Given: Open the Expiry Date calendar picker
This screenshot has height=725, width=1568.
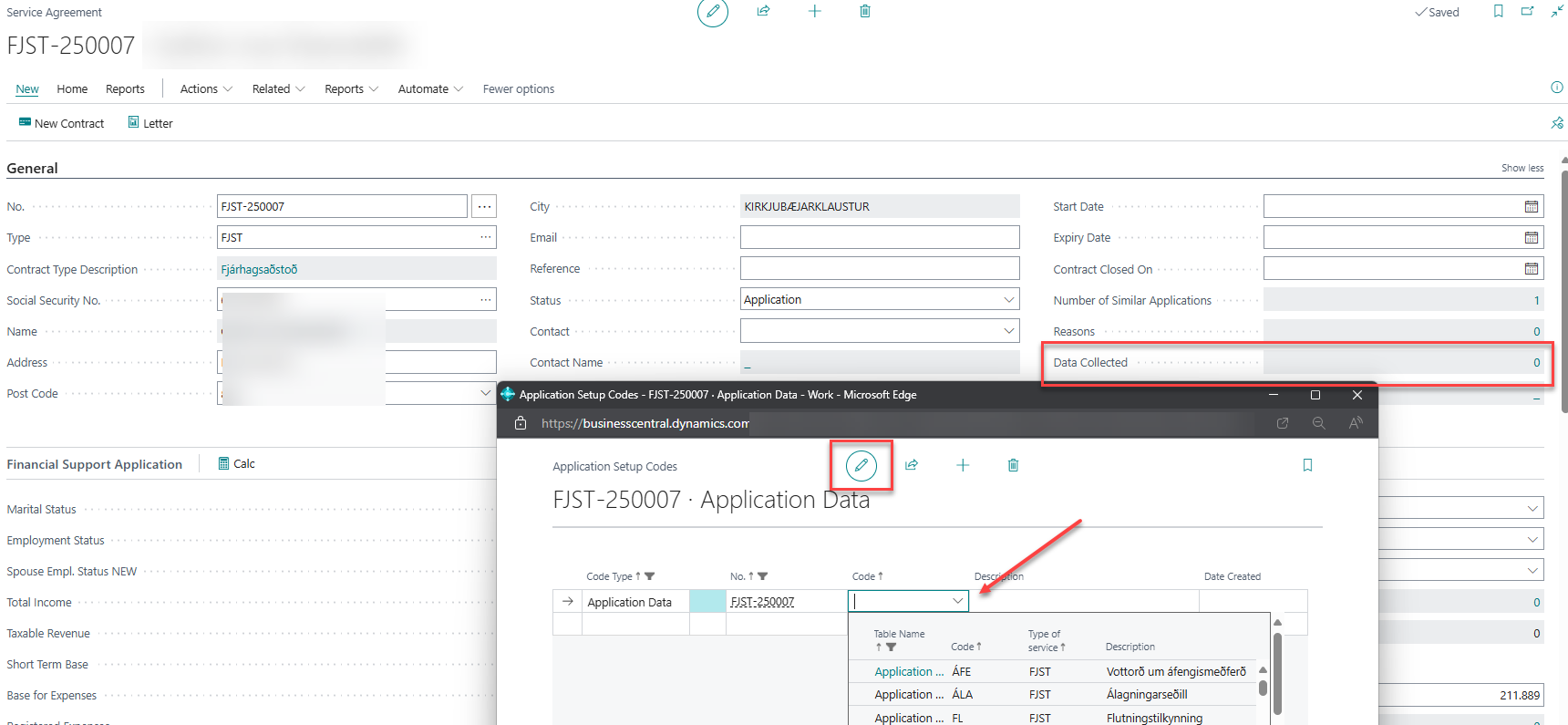Looking at the screenshot, I should 1531,238.
